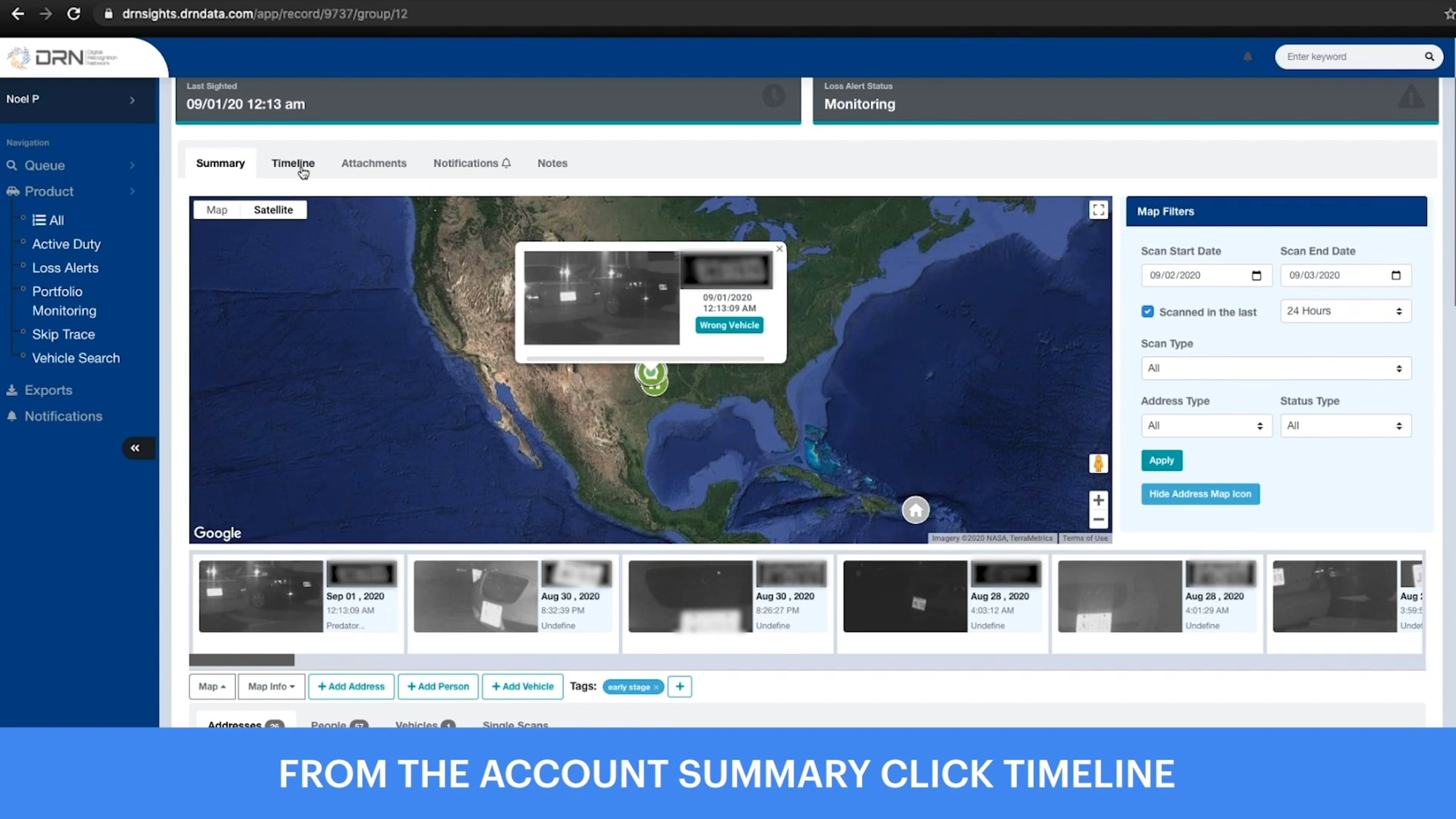Click the thumbnail strip horizontal scrollbar
Image resolution: width=1456 pixels, height=819 pixels.
[241, 660]
